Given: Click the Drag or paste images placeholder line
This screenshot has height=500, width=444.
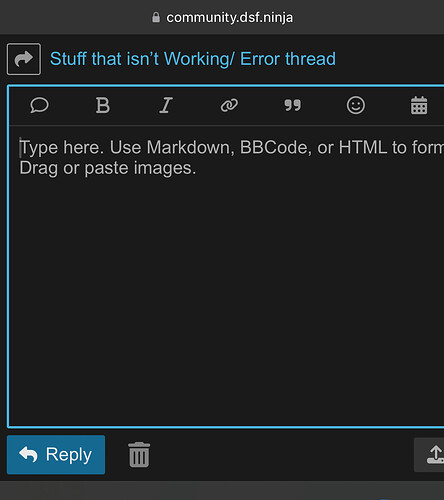Looking at the screenshot, I should [x=108, y=168].
